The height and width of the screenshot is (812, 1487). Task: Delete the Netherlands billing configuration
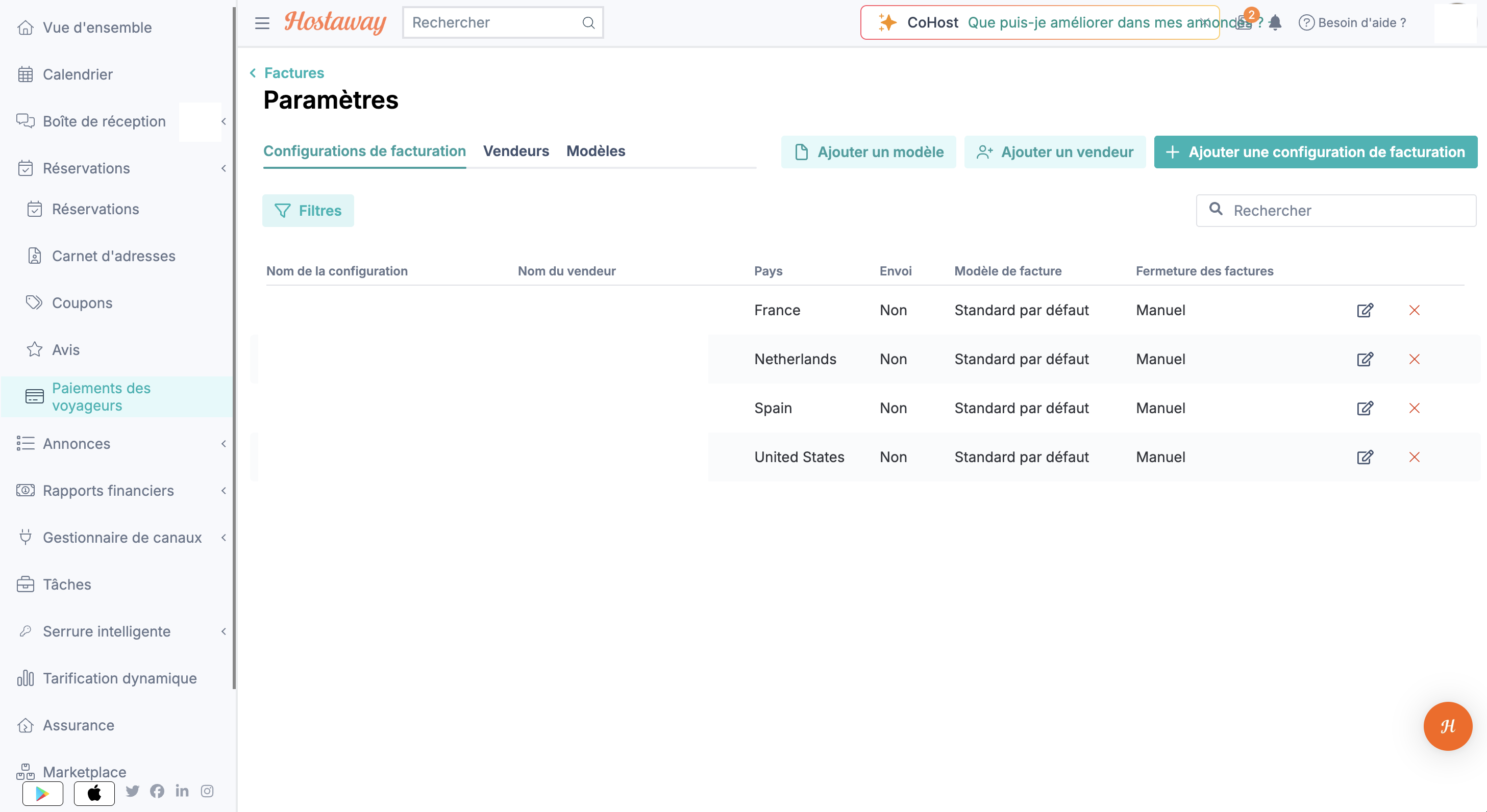pyautogui.click(x=1414, y=359)
